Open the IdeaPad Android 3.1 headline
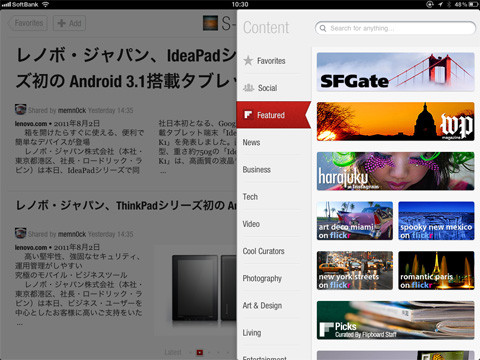The width and height of the screenshot is (480, 360). tap(126, 68)
